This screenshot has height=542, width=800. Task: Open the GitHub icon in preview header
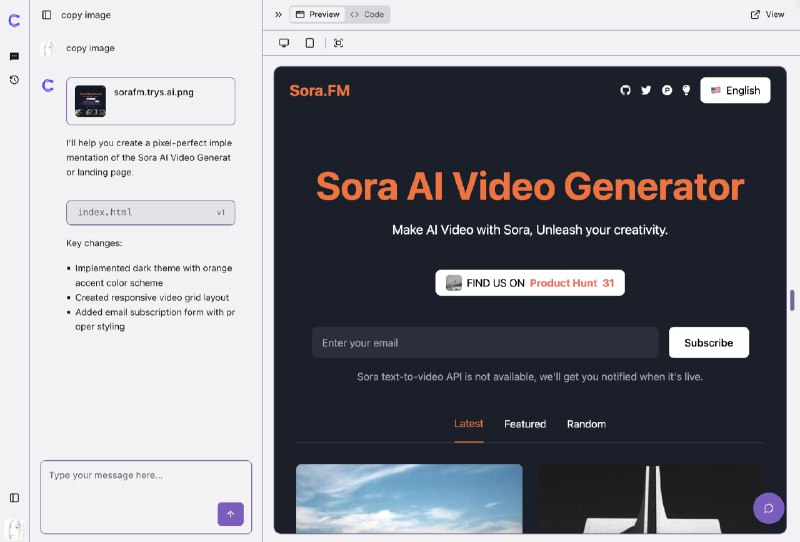click(x=626, y=90)
